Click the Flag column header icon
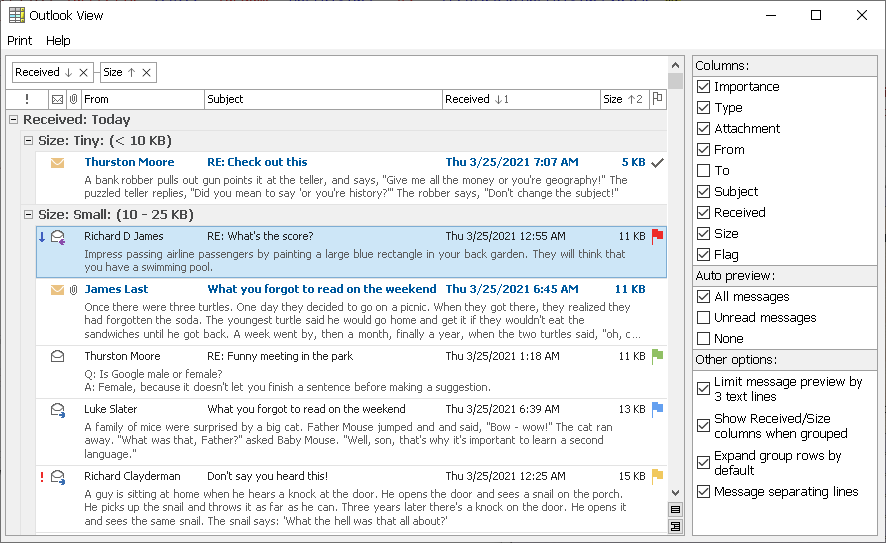Image resolution: width=886 pixels, height=543 pixels. coord(657,99)
